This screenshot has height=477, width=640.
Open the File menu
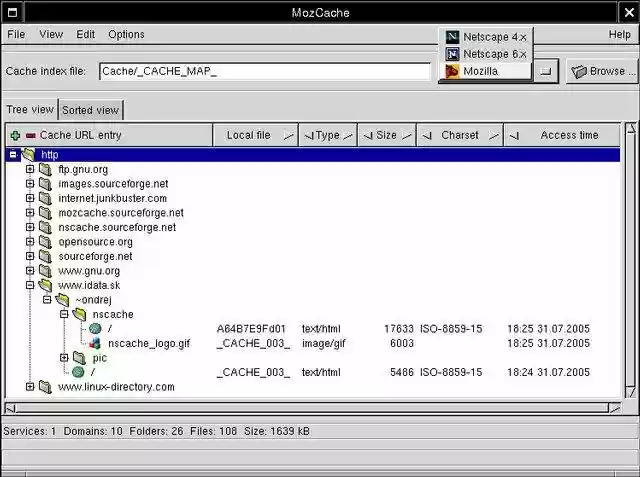pos(16,35)
